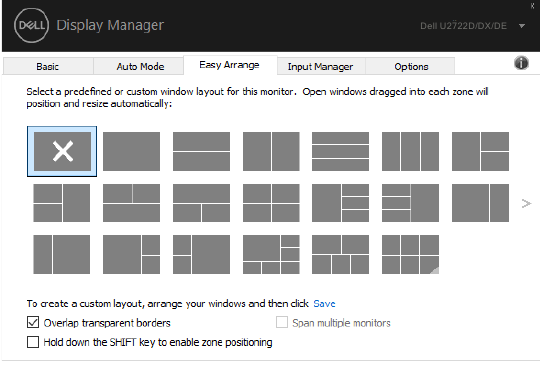Select the Easy Arrange tab
Image resolution: width=540 pixels, height=365 pixels.
click(229, 65)
